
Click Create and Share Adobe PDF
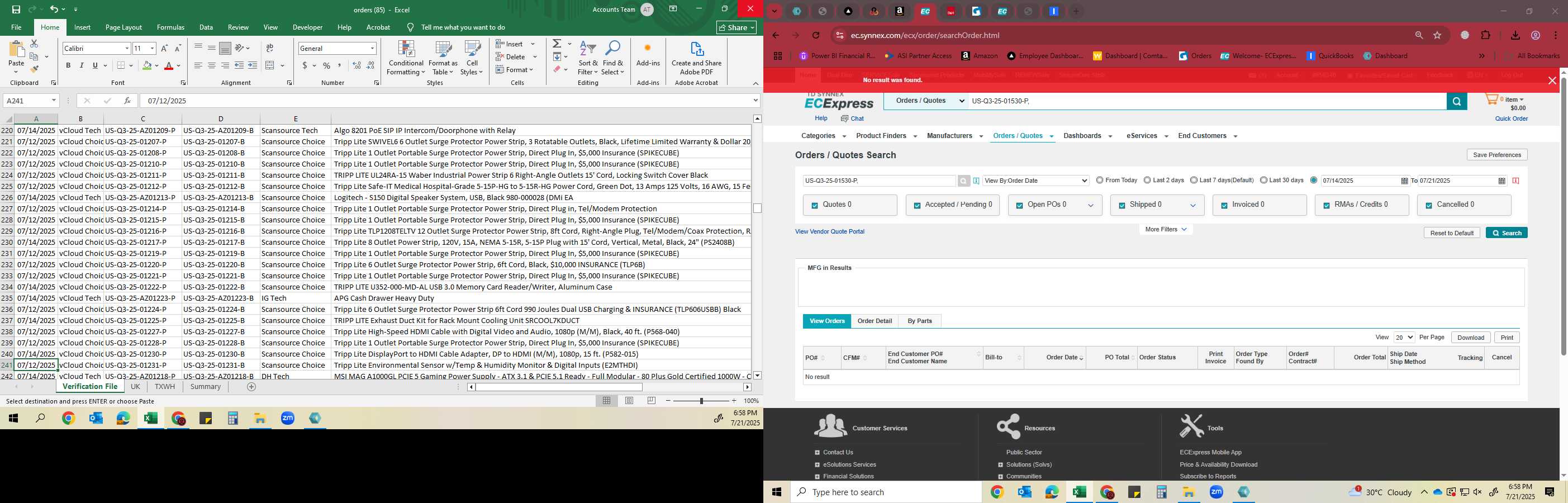(x=696, y=59)
